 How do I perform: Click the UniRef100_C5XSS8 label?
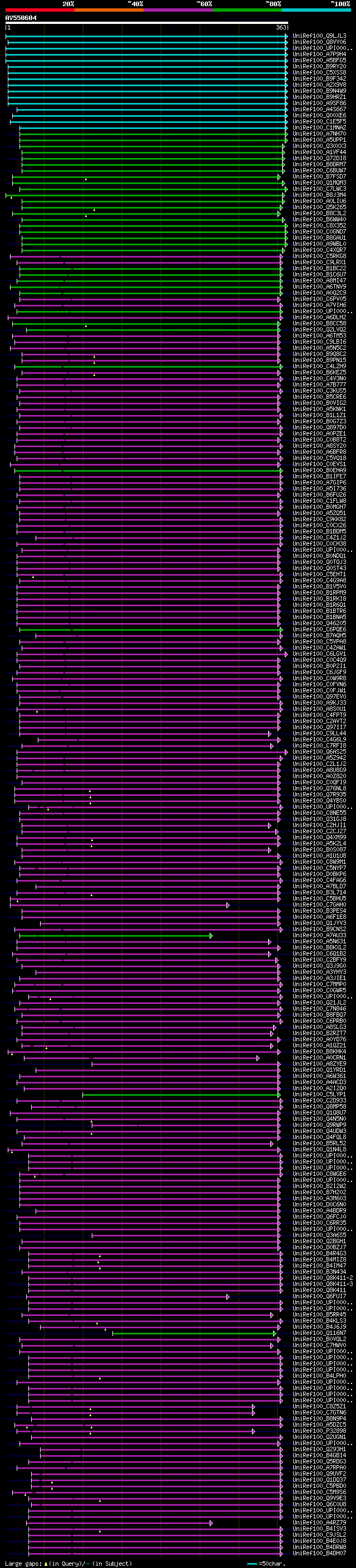(x=319, y=72)
